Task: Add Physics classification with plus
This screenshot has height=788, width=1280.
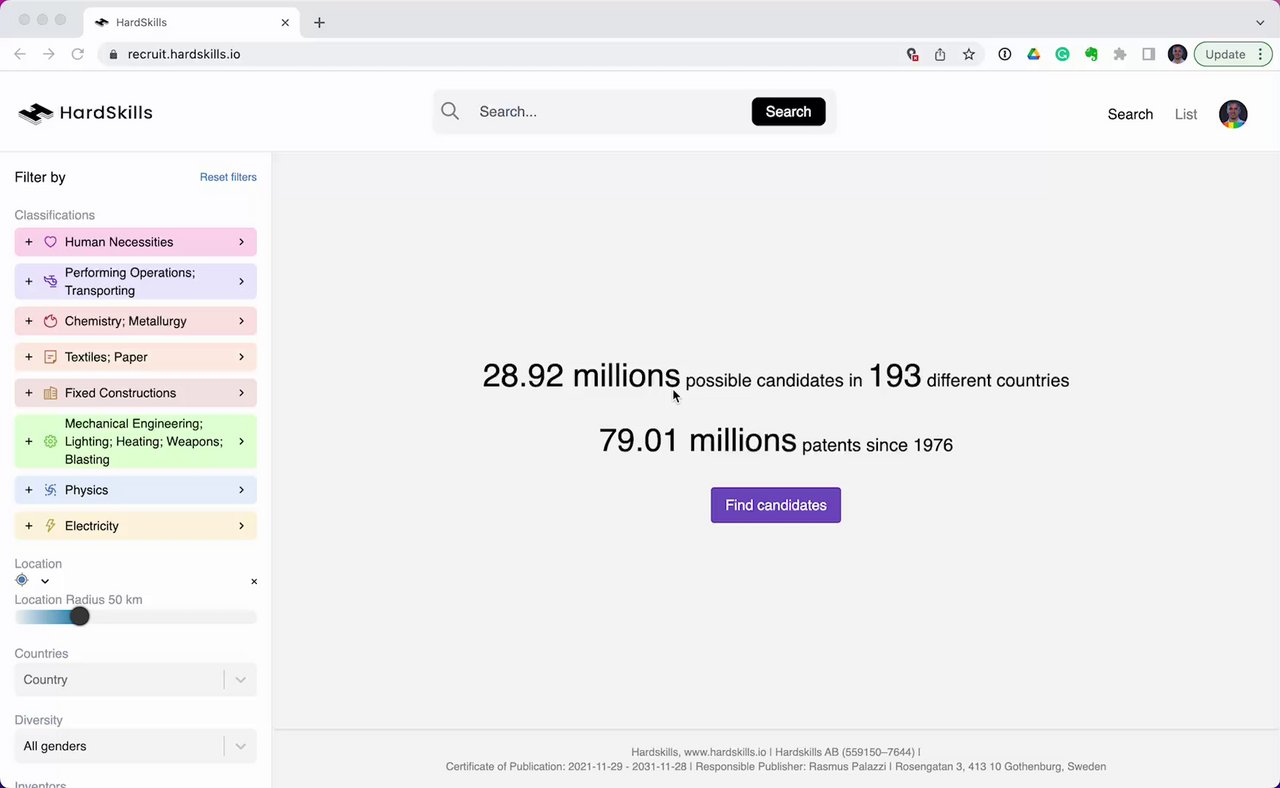Action: (x=29, y=490)
